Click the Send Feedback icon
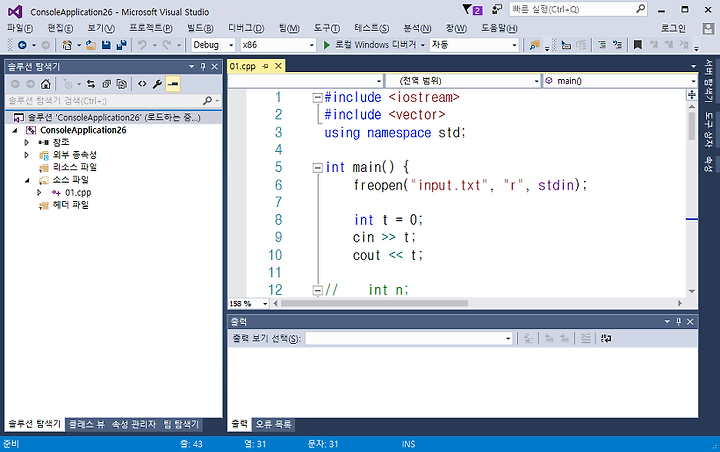This screenshot has width=720, height=452. click(497, 9)
